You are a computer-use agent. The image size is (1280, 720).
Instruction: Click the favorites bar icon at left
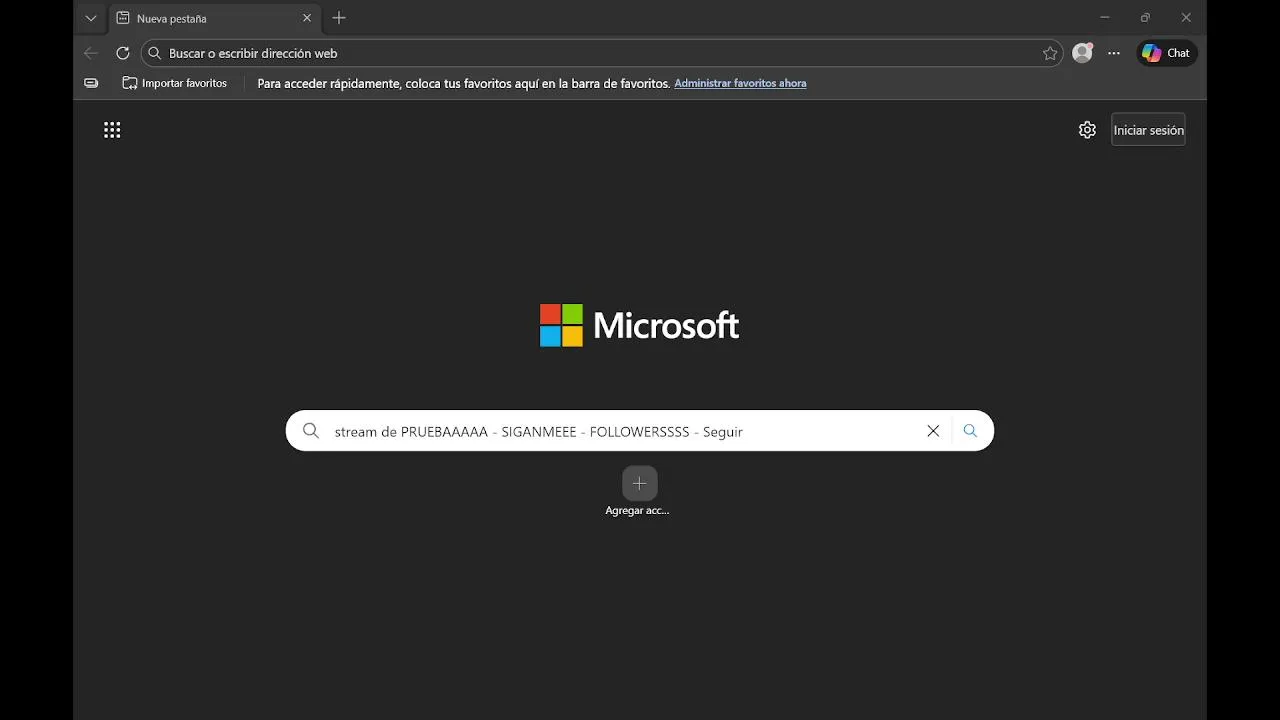(x=91, y=83)
